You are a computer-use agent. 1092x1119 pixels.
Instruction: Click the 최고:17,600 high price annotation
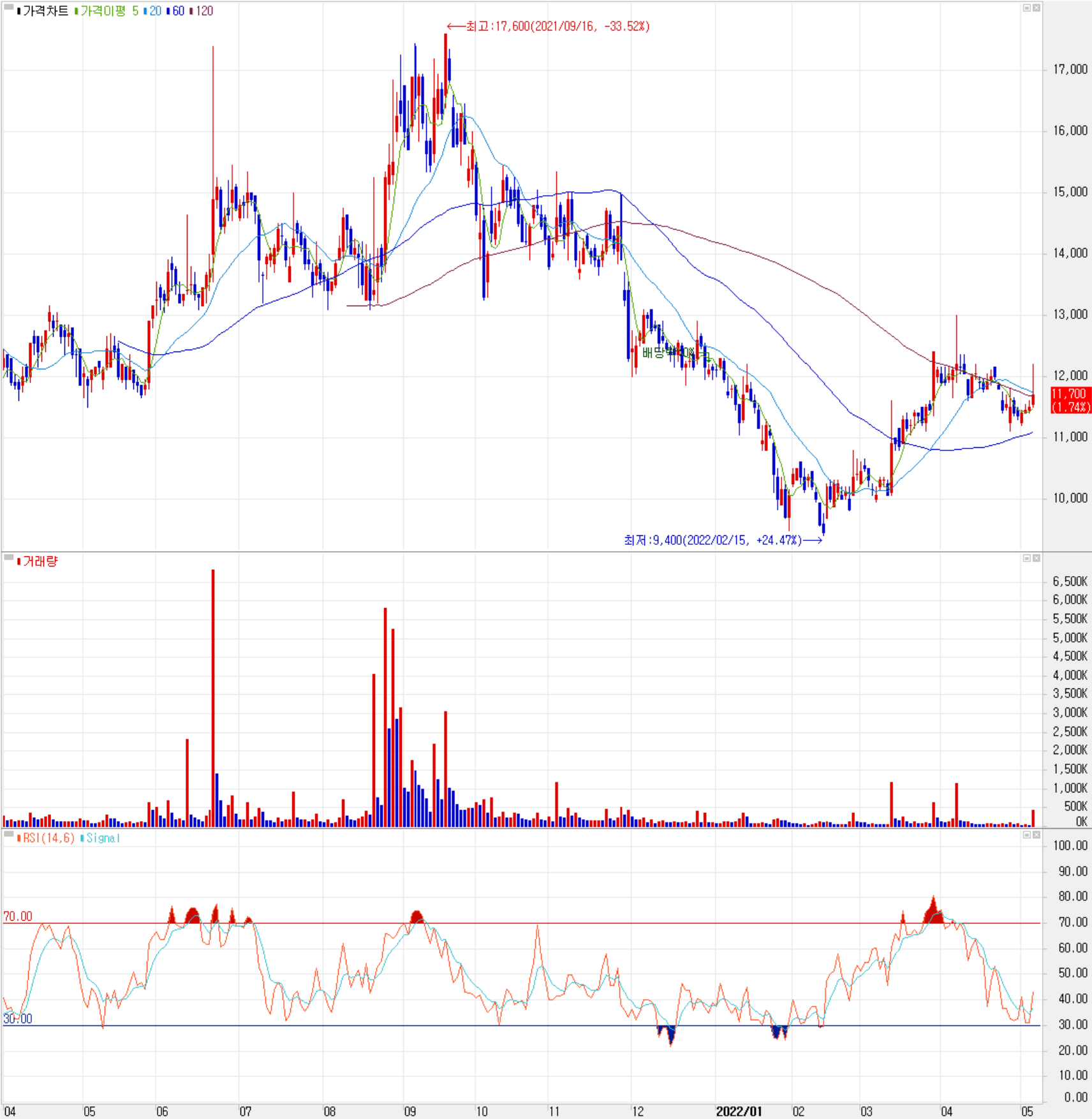click(548, 26)
